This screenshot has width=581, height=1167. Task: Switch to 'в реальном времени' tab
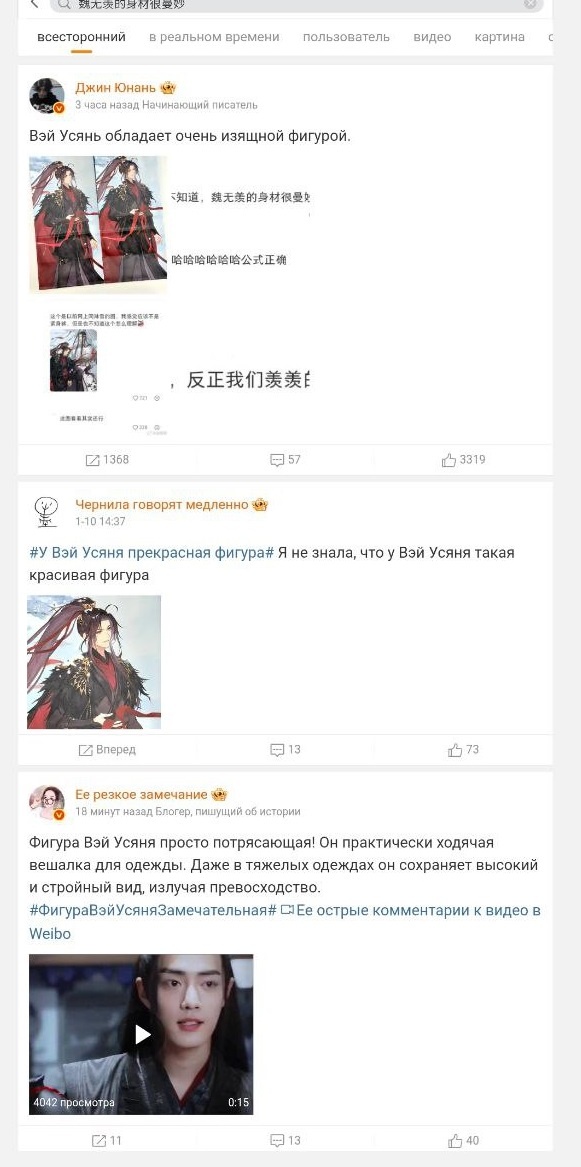214,36
